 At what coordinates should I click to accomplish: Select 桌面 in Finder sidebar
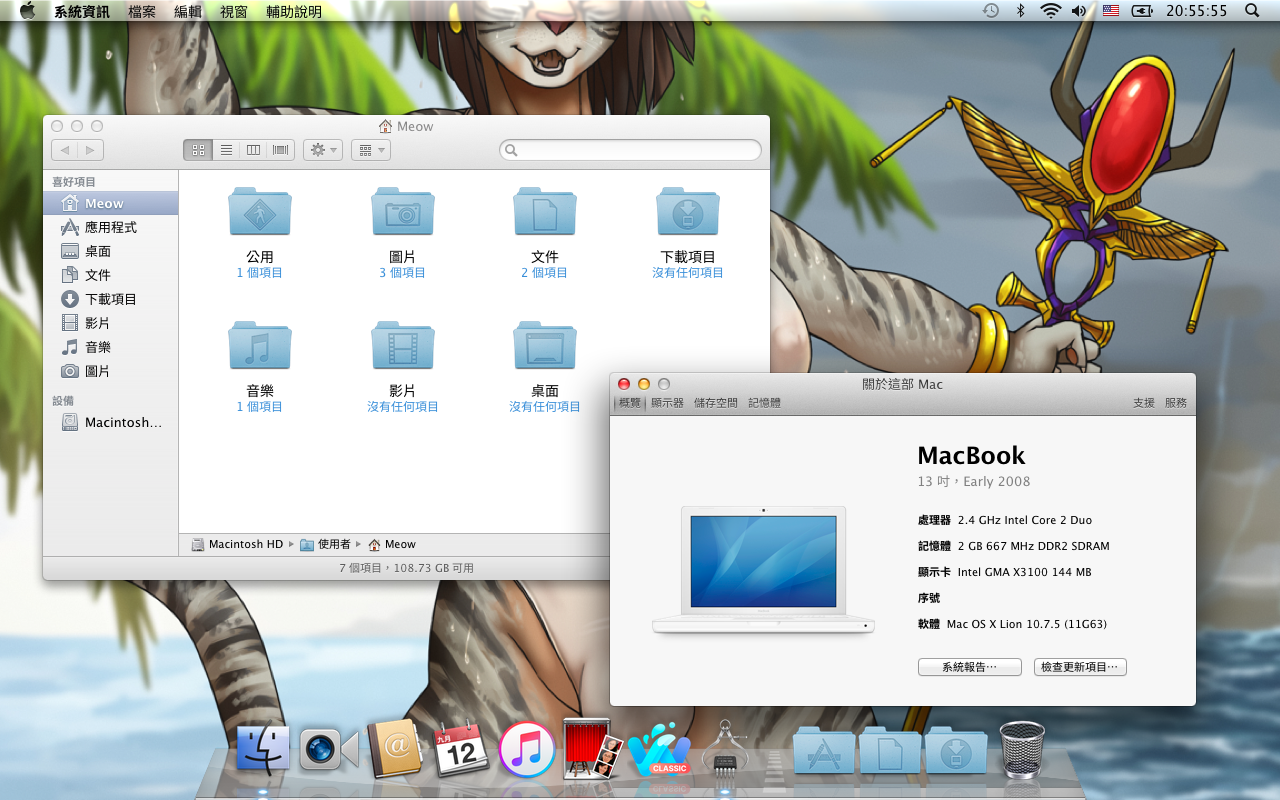(x=110, y=251)
